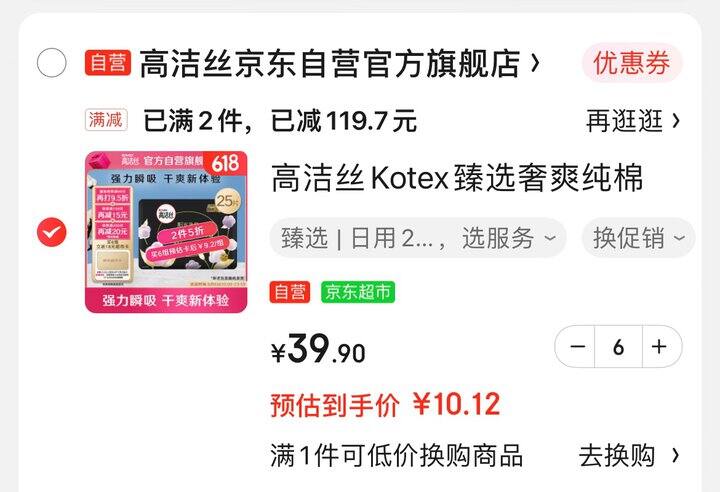Viewport: 720px width, 492px height.
Task: Open the 高洁丝京东自营官方旗舰店 store page
Action: click(330, 63)
